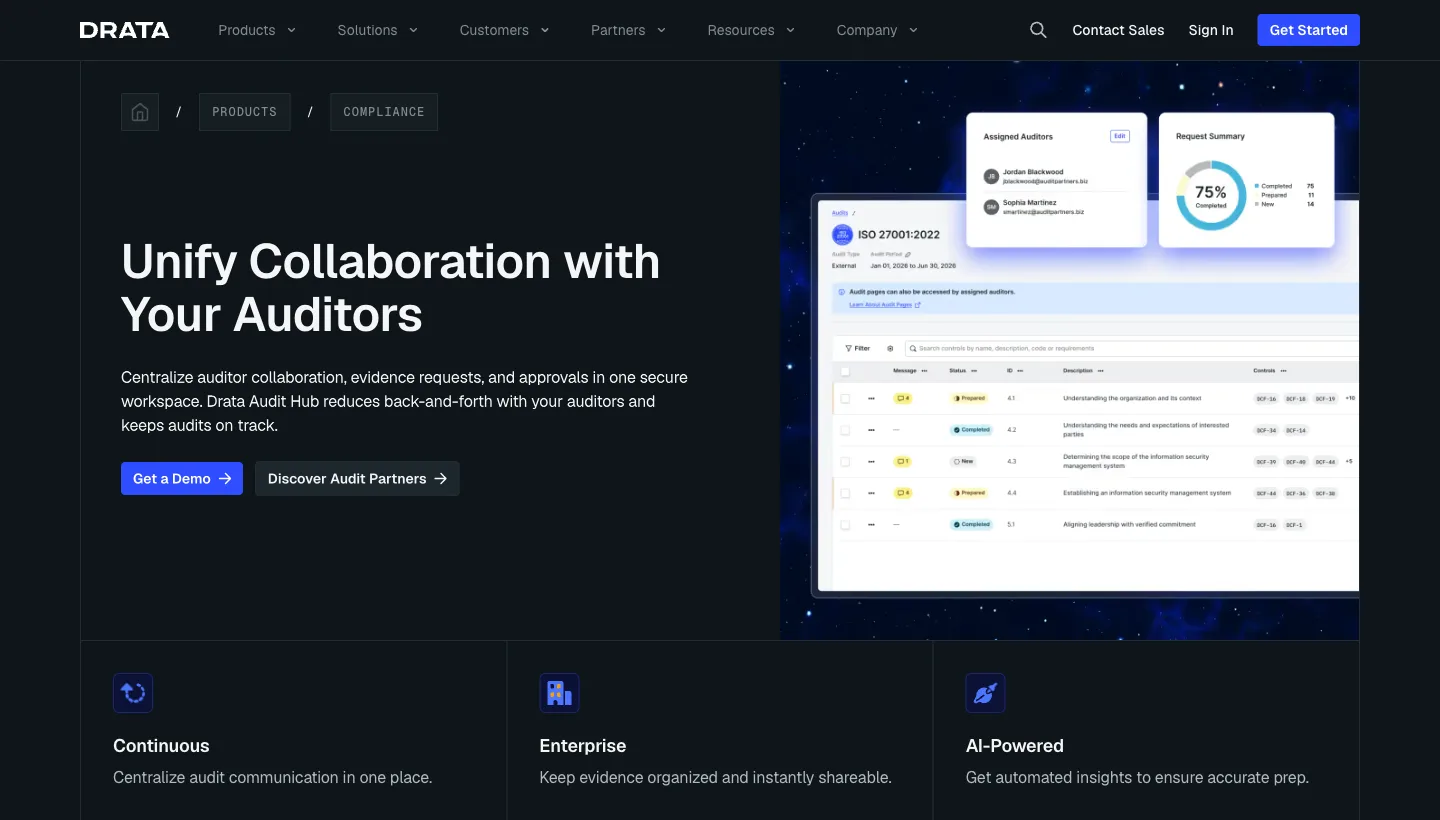Open the three-dot menu for row 4.2
The image size is (1440, 820).
click(x=871, y=430)
